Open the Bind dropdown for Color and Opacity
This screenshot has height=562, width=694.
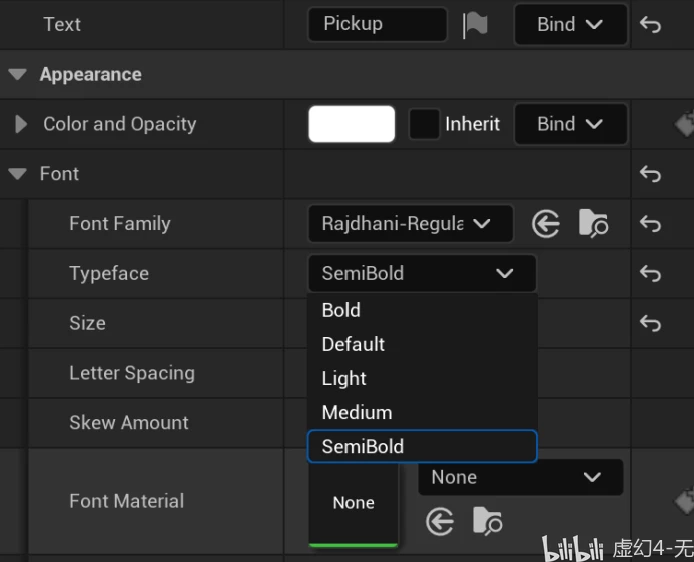(570, 124)
